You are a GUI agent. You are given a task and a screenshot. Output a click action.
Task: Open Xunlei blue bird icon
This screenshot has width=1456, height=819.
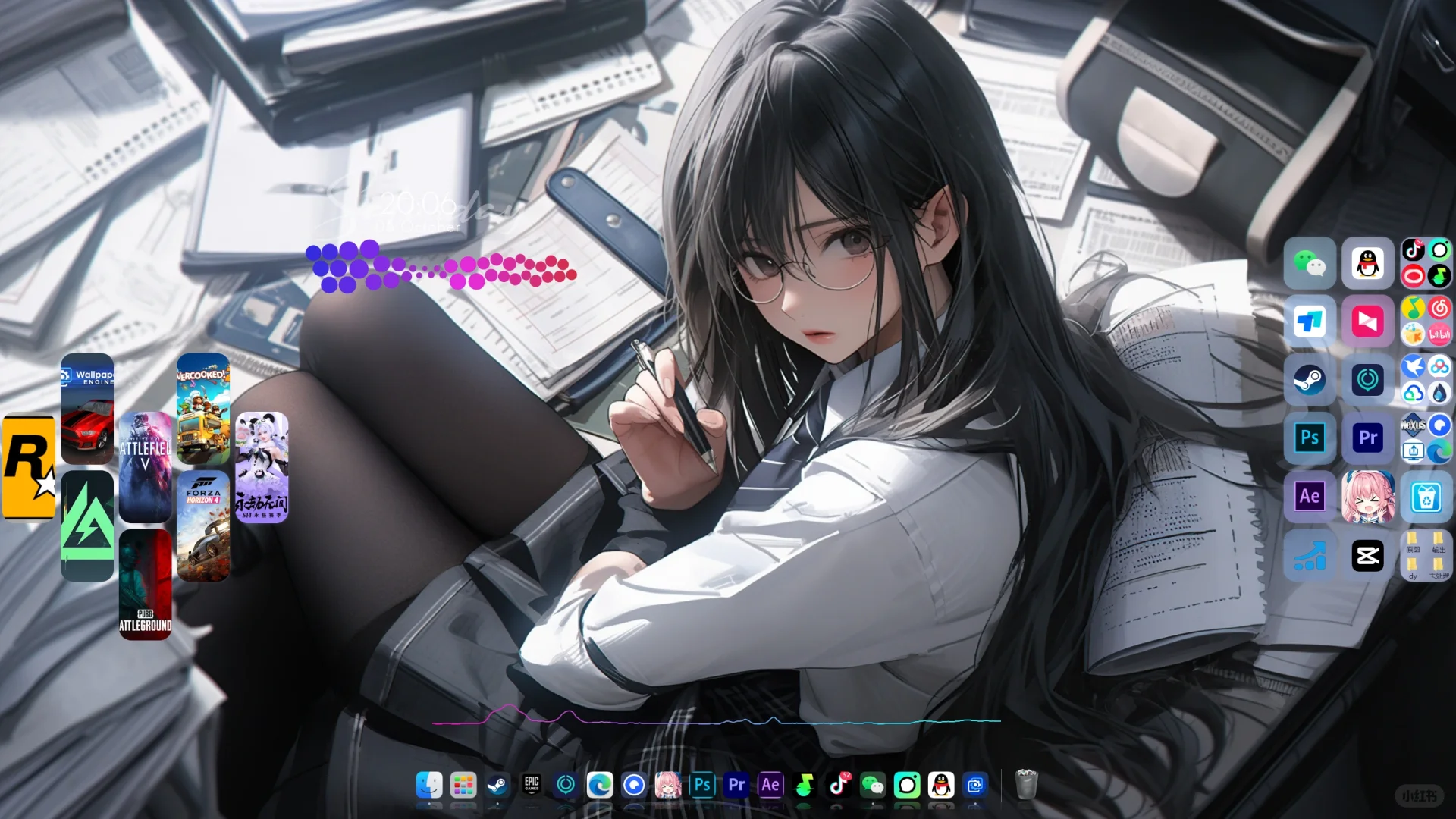(1414, 366)
